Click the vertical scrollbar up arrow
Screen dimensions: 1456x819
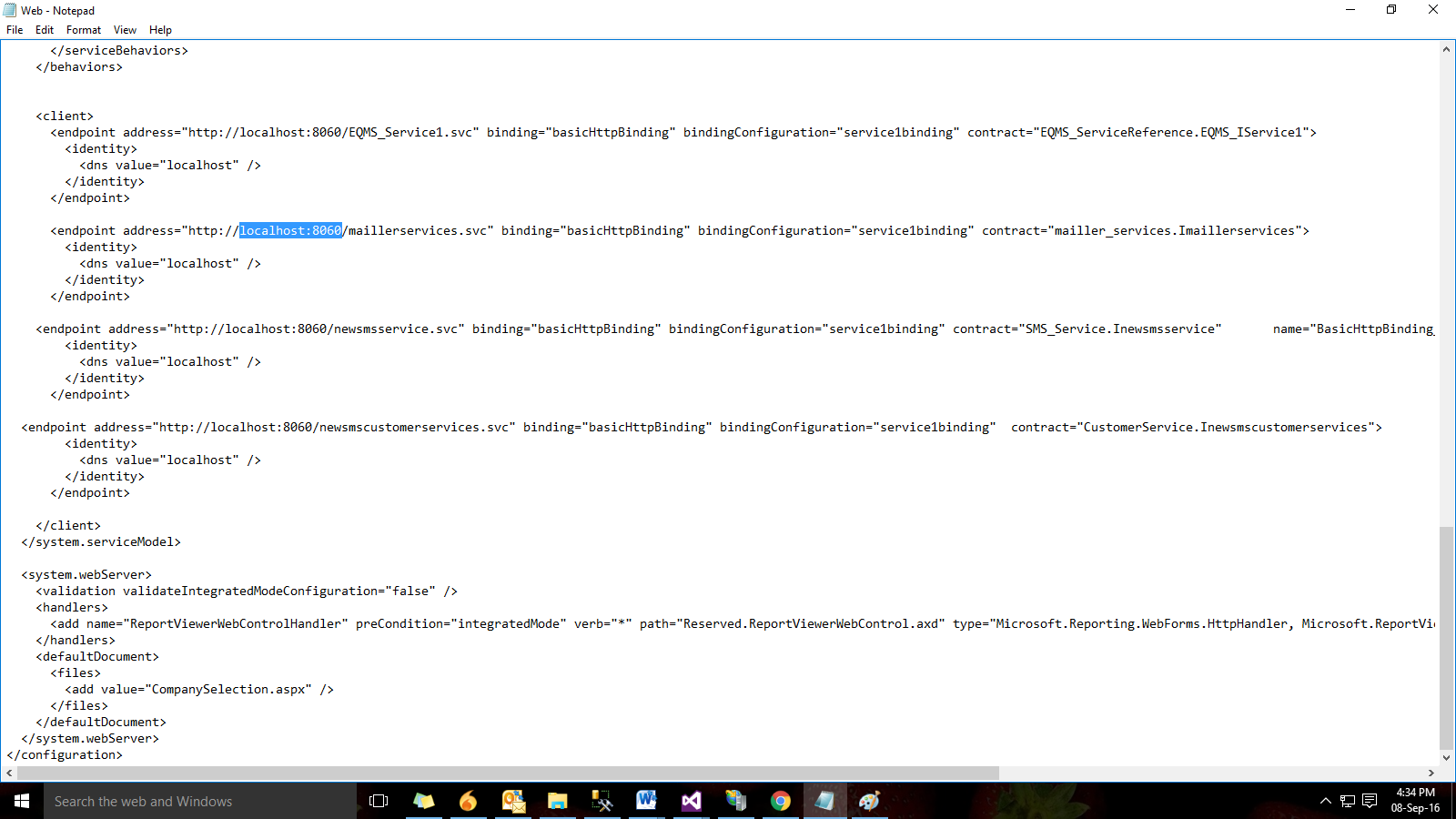pyautogui.click(x=1446, y=49)
